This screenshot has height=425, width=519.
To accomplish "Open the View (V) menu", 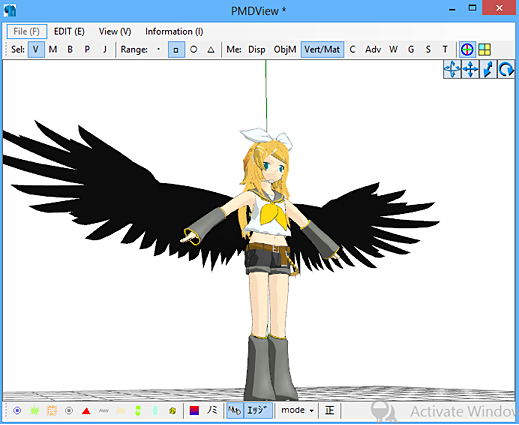I will [x=115, y=32].
